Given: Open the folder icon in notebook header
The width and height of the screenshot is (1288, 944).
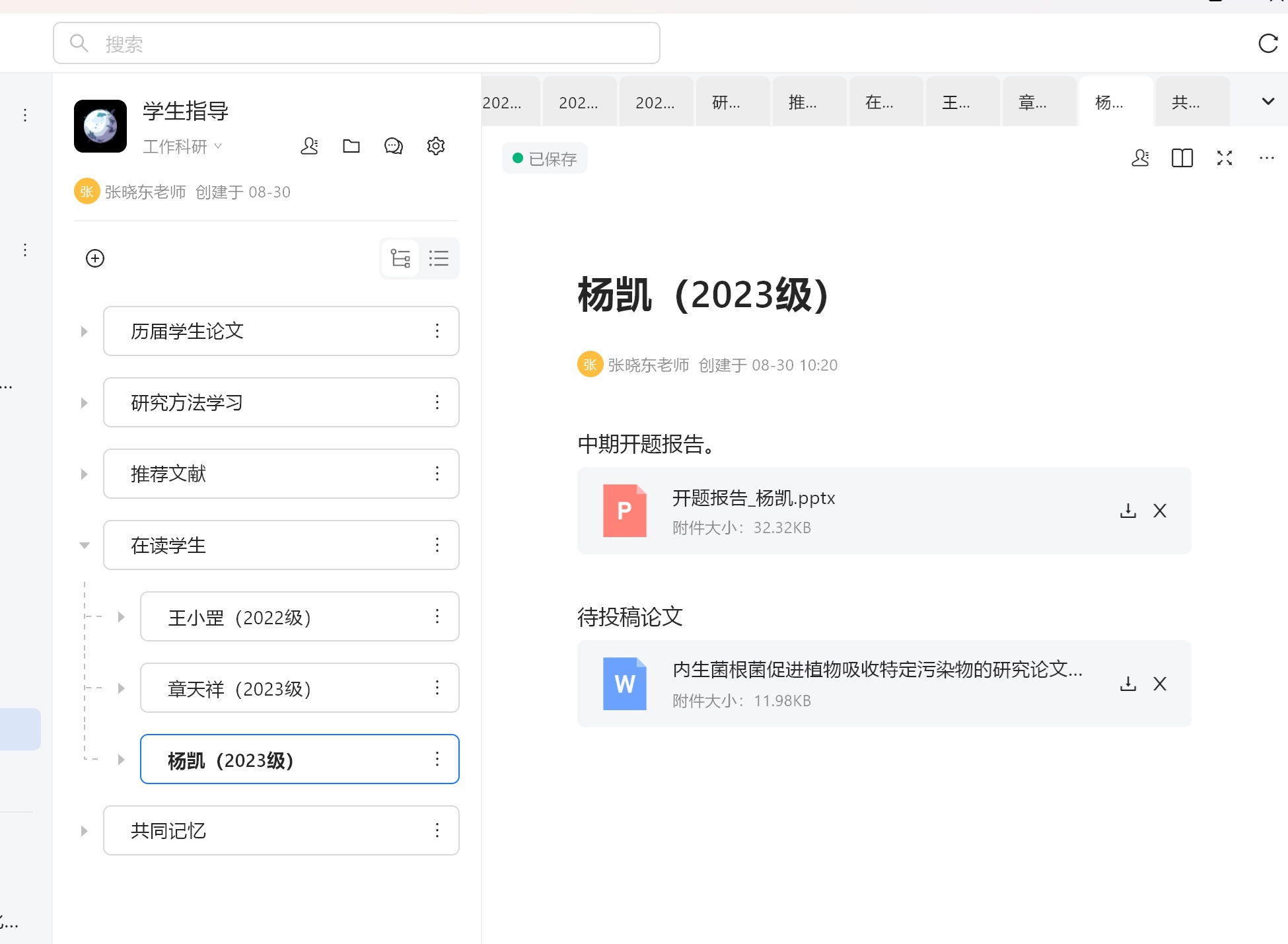Looking at the screenshot, I should coord(351,146).
